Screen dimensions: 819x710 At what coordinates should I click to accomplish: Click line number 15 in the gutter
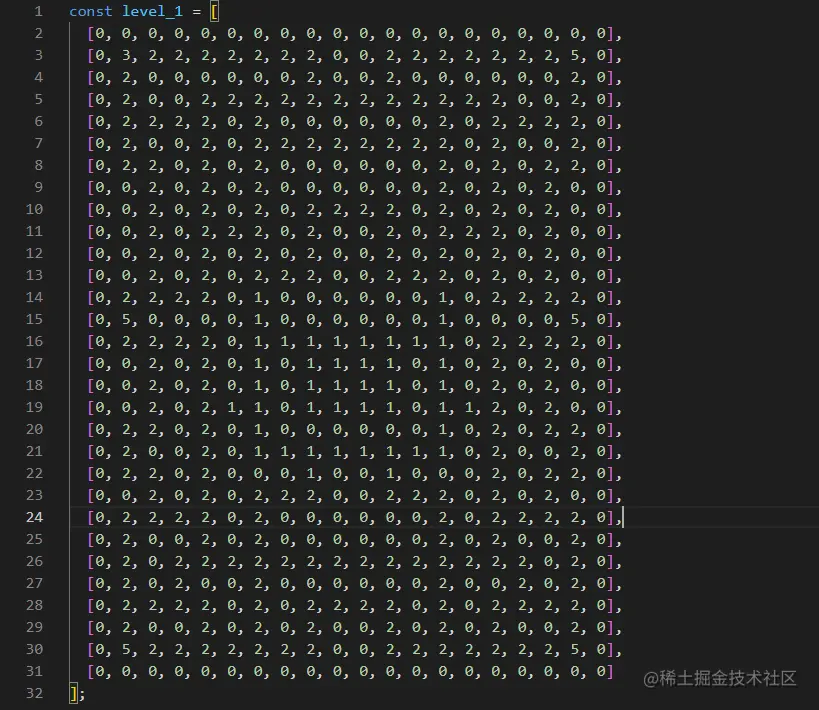(34, 319)
